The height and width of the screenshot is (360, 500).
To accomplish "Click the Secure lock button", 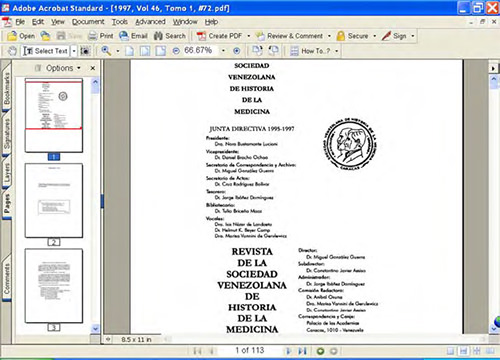I will pos(353,36).
